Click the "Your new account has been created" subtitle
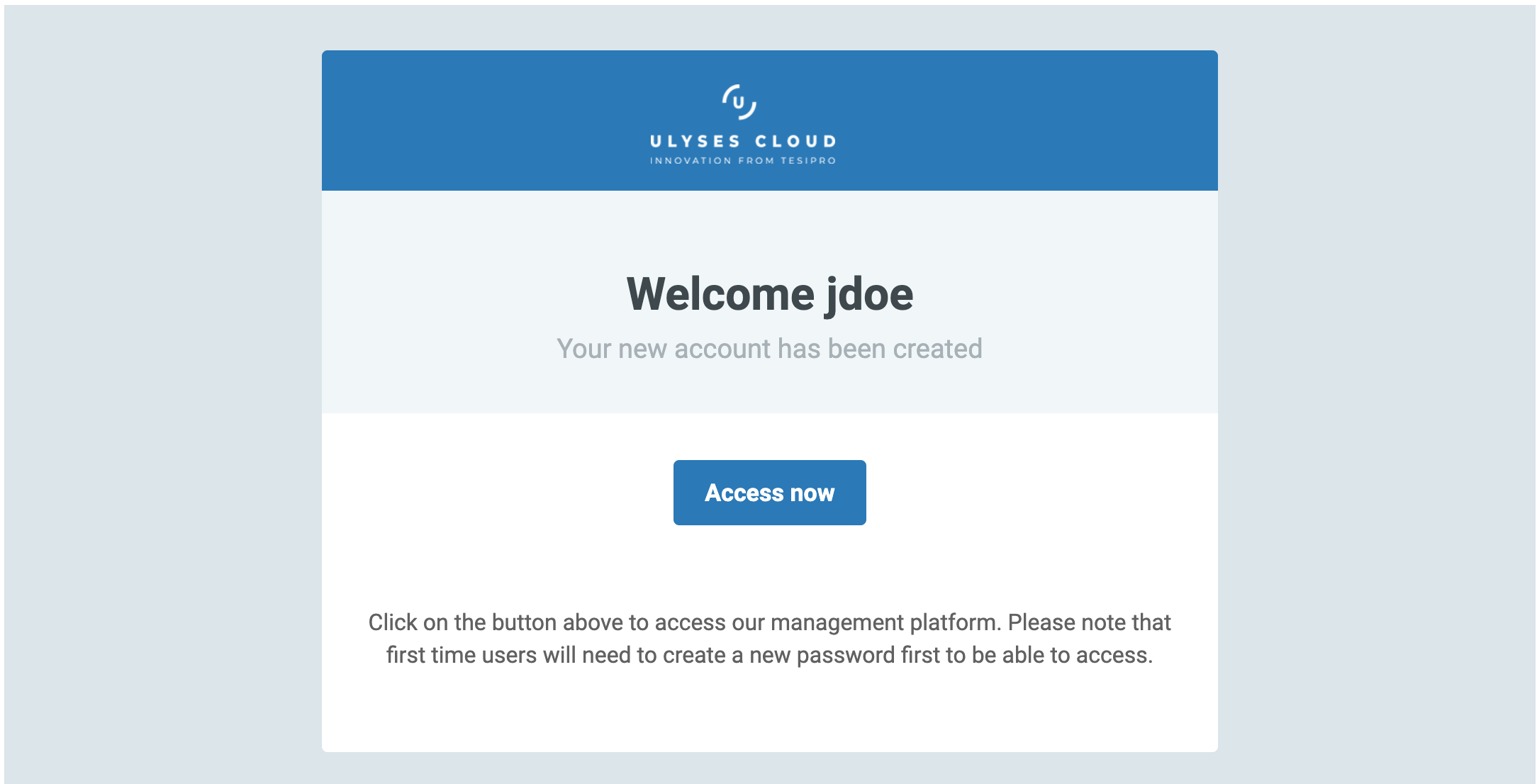Image resolution: width=1537 pixels, height=784 pixels. [x=769, y=349]
